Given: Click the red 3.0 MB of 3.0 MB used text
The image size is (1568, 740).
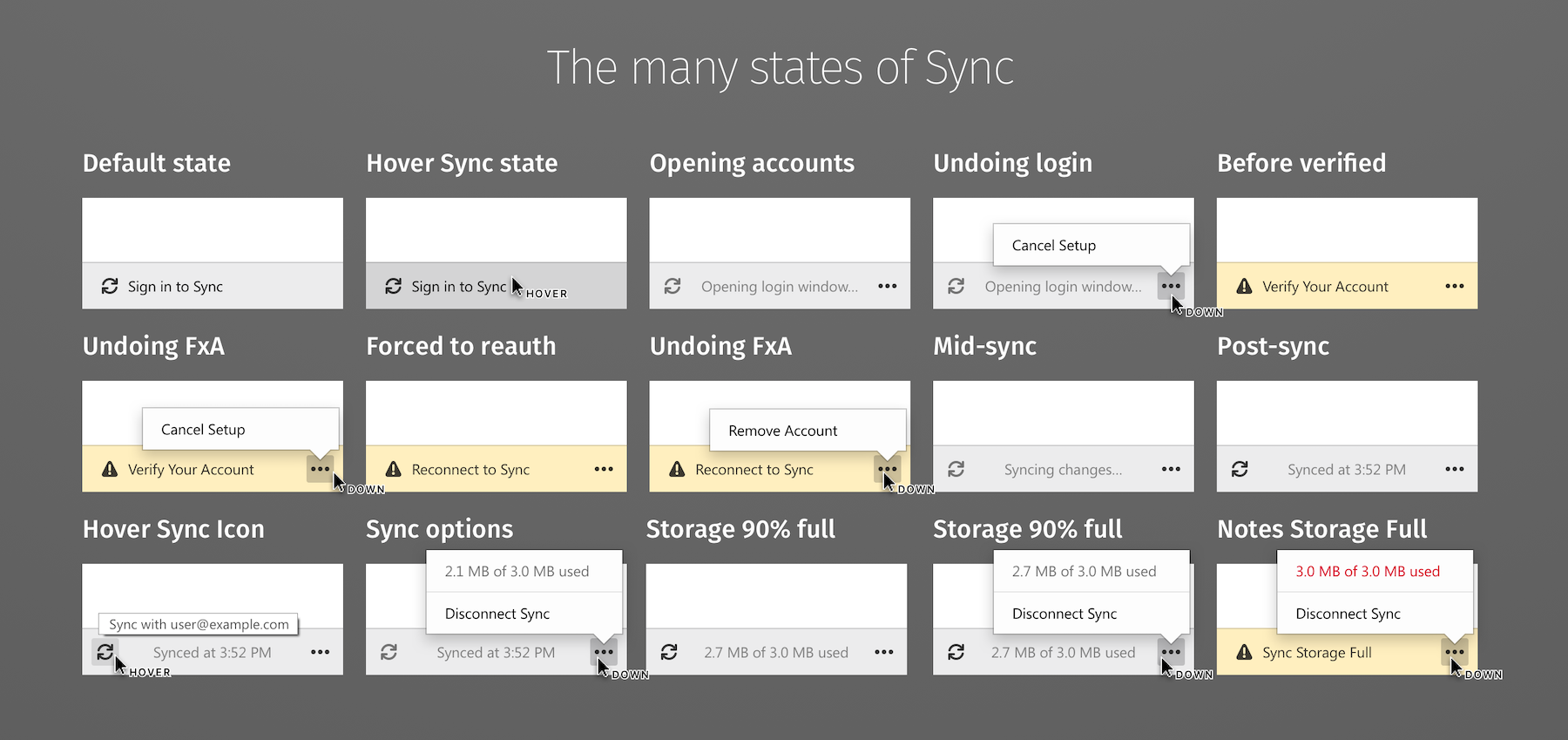Looking at the screenshot, I should point(1367,572).
